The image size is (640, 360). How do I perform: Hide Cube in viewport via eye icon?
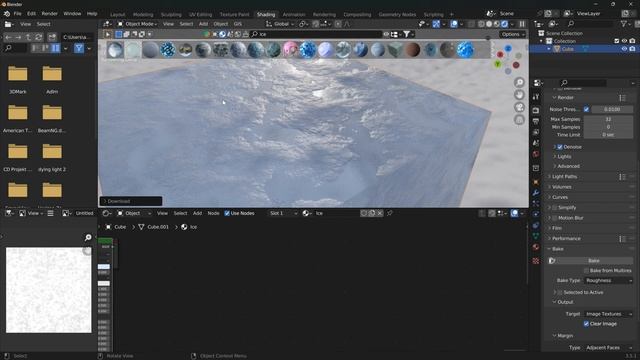pos(624,49)
